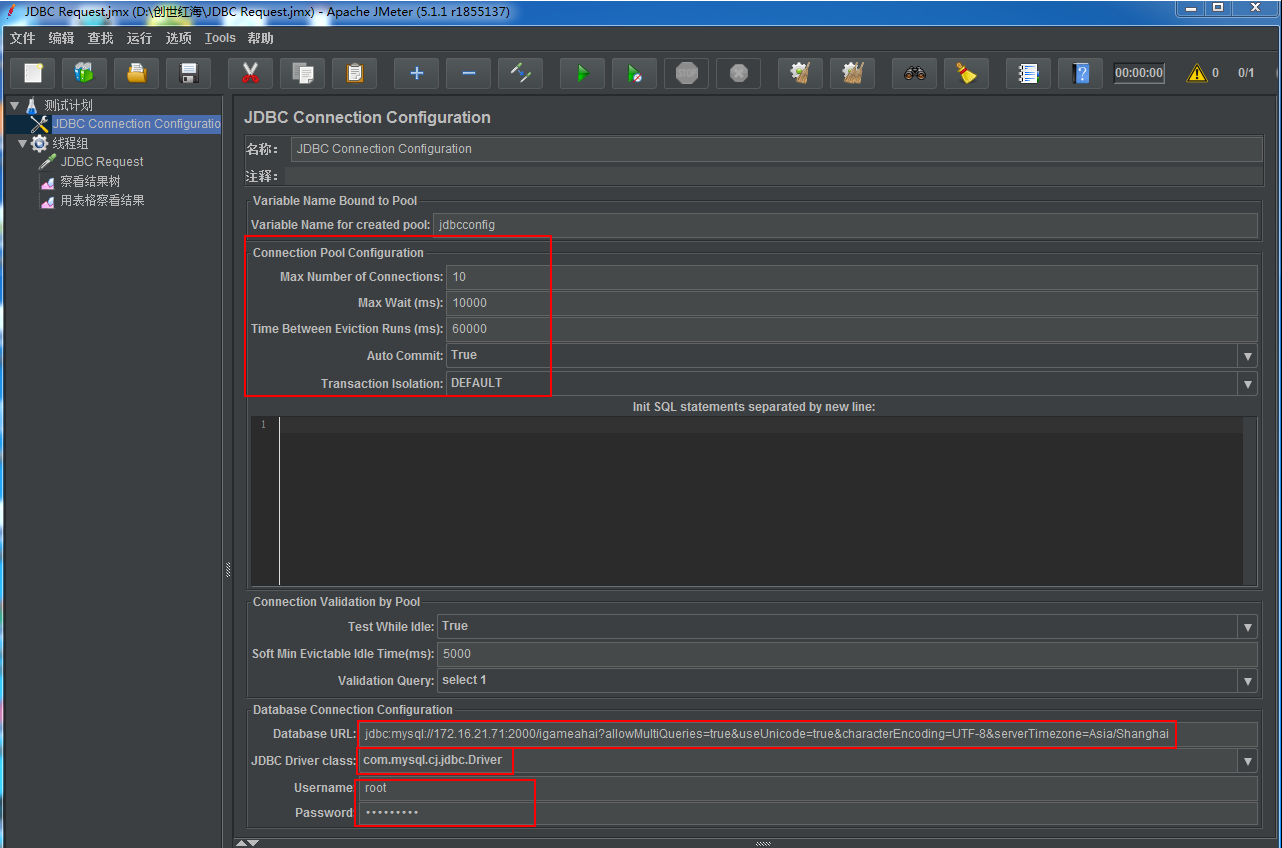Screen dimensions: 1282x848
Task: Click inside the Init SQL statements editor
Action: coord(760,500)
